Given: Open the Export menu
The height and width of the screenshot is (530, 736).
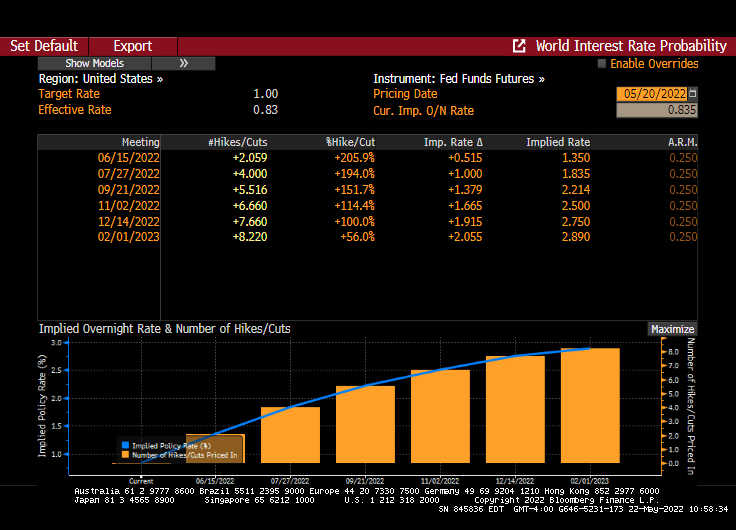Looking at the screenshot, I should coord(132,46).
